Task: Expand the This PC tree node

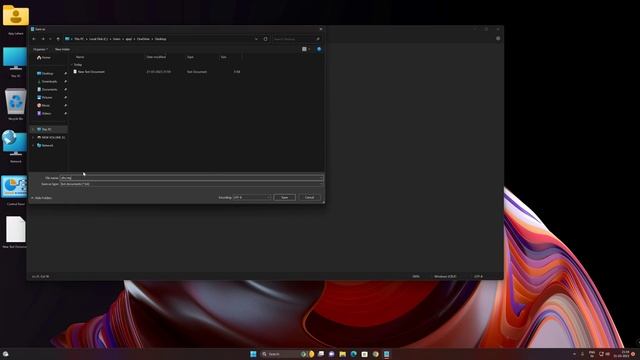Action: pyautogui.click(x=33, y=129)
